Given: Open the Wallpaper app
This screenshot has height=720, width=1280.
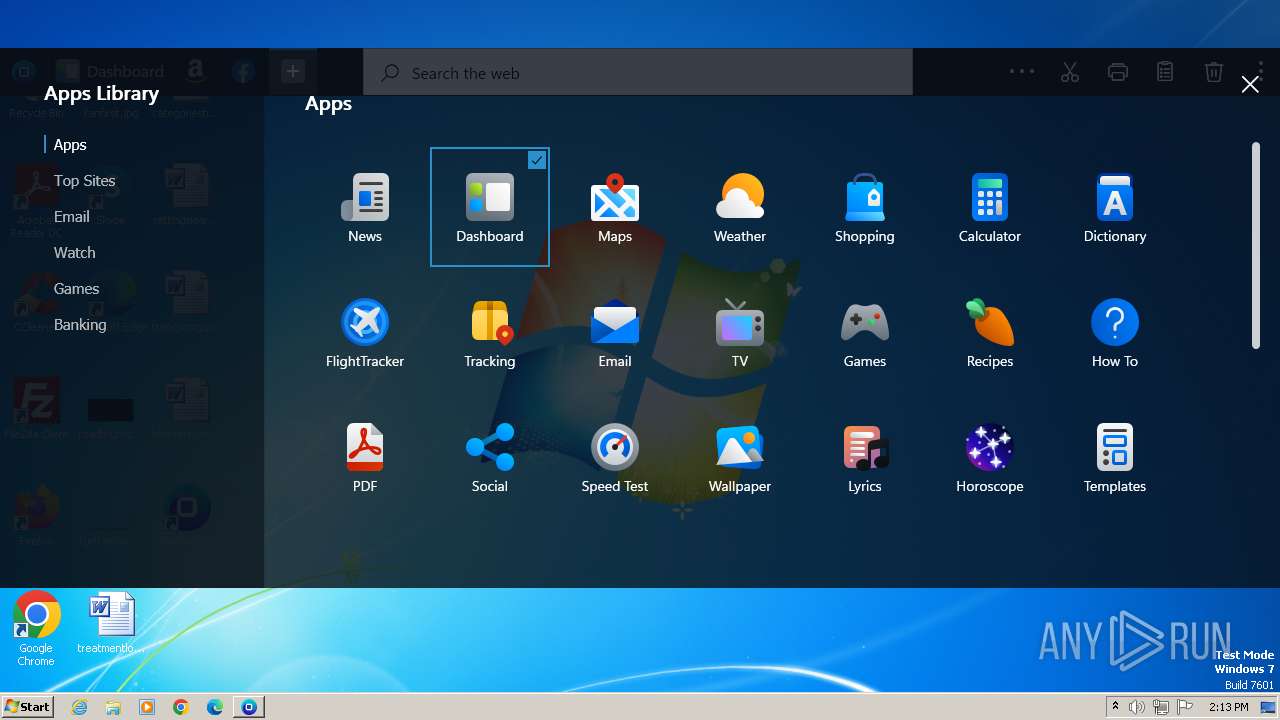Looking at the screenshot, I should tap(740, 457).
